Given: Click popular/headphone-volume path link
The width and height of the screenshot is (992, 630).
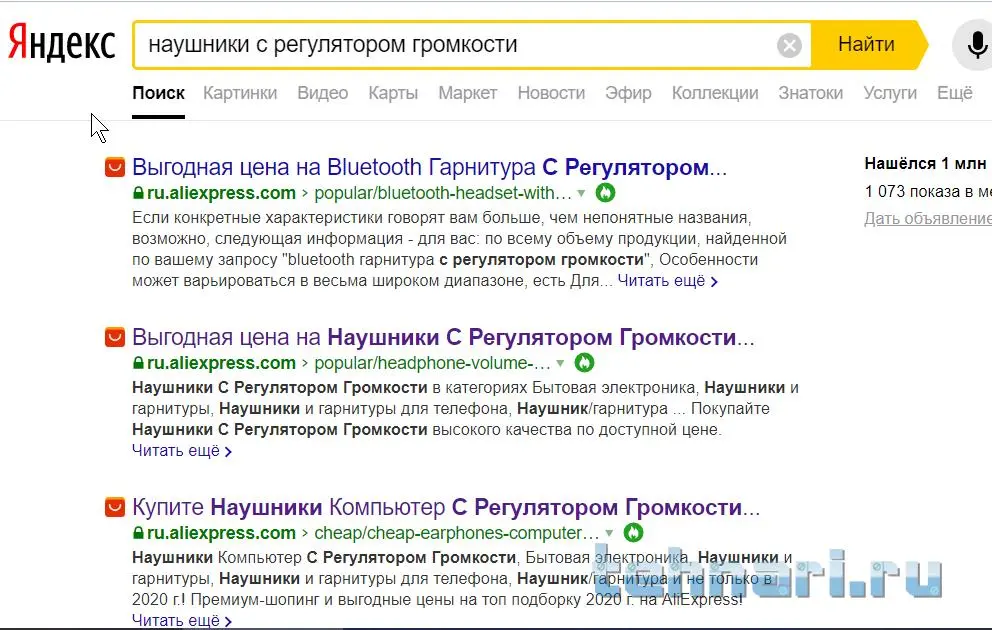Looking at the screenshot, I should tap(432, 362).
